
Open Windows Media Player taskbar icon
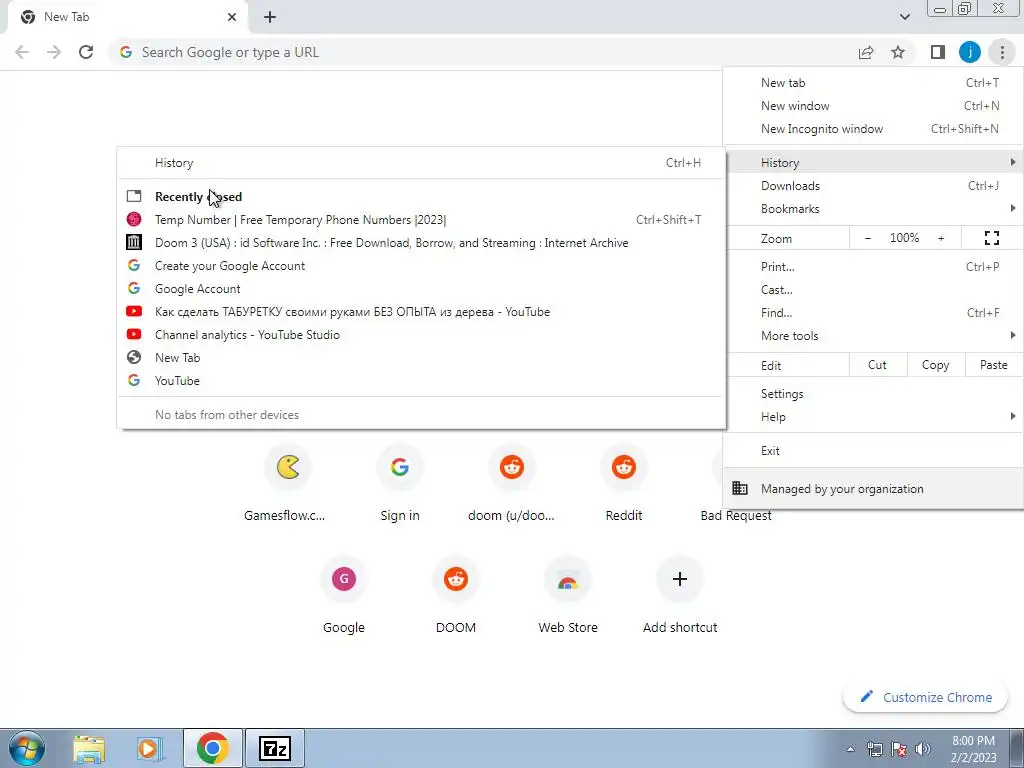tap(150, 748)
